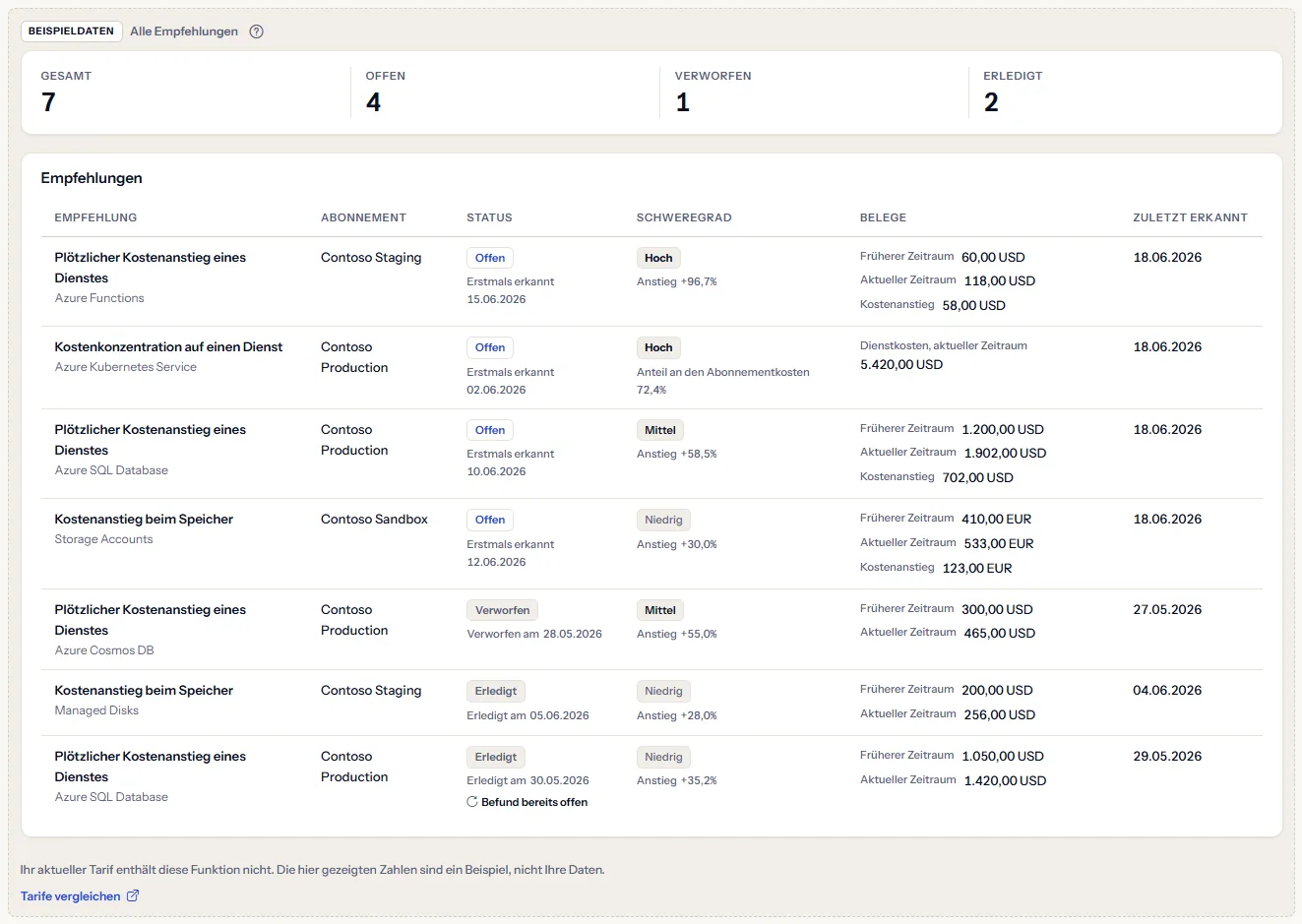The image size is (1302, 924).
Task: Select the VERWORFEN count 1
Action: point(682,102)
